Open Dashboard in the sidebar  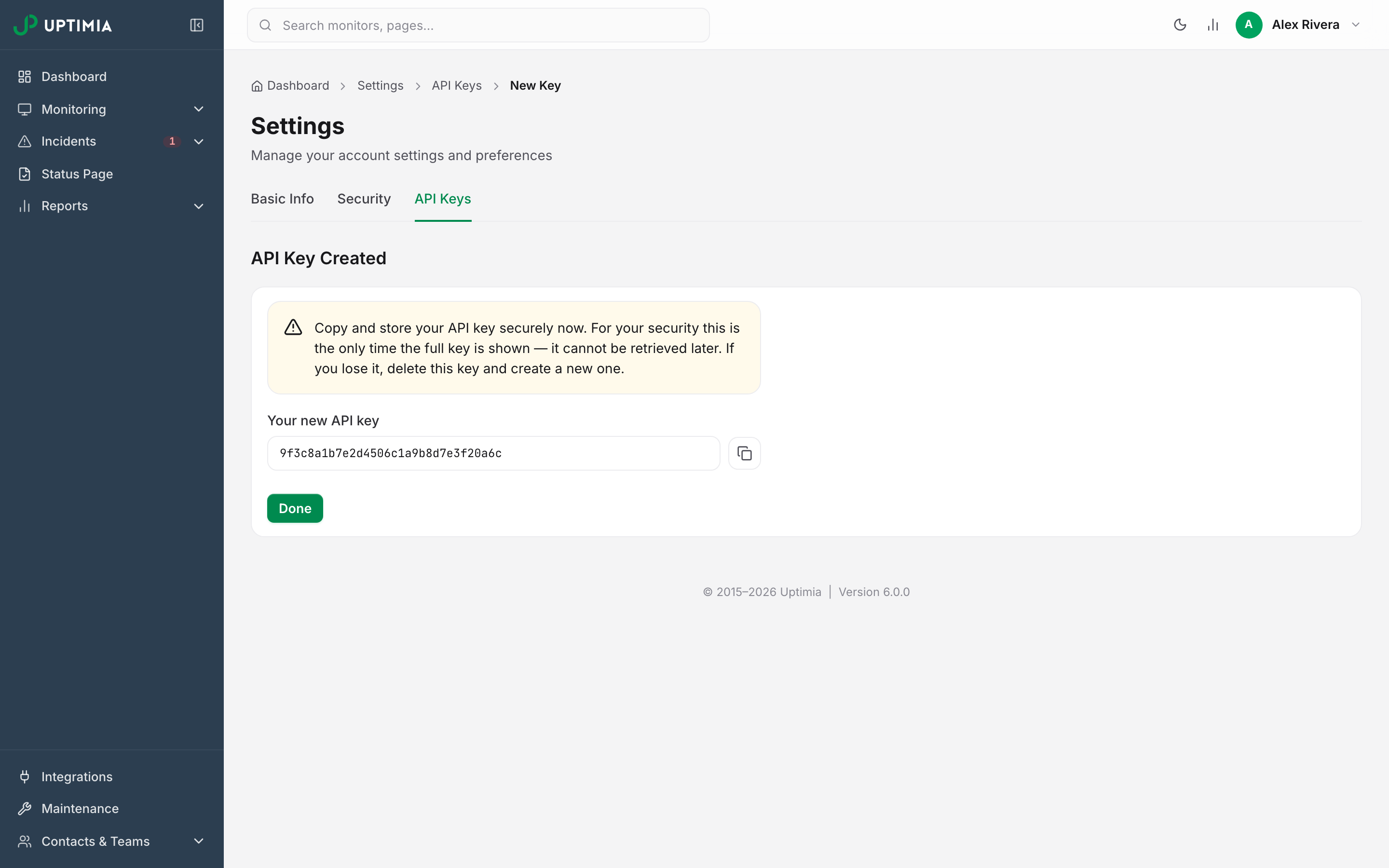click(x=112, y=77)
